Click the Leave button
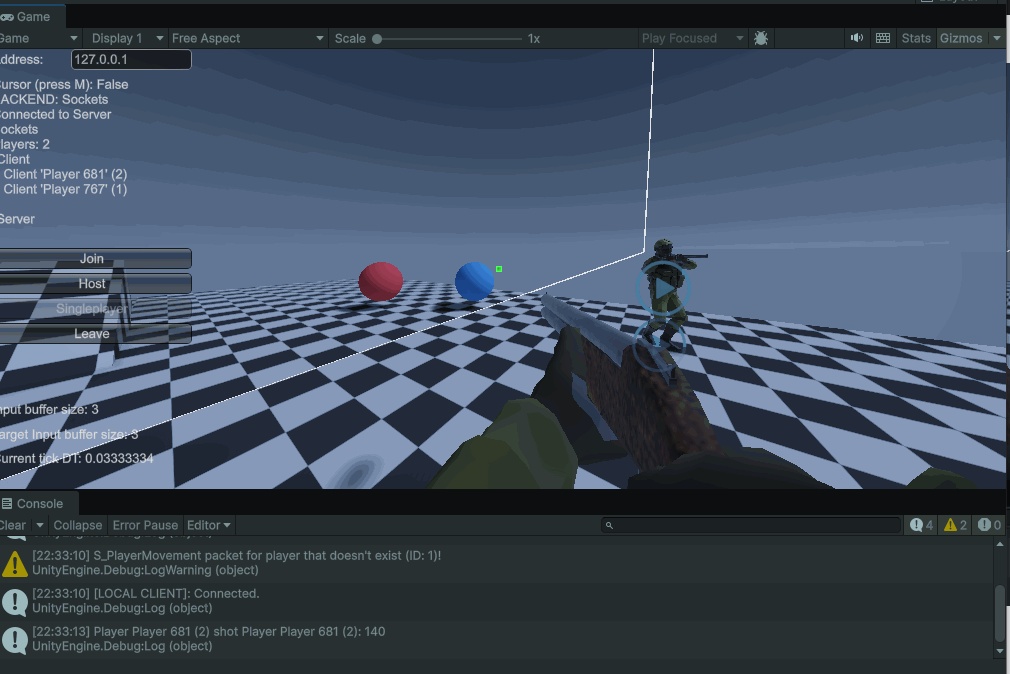Viewport: 1010px width, 674px height. 92,333
